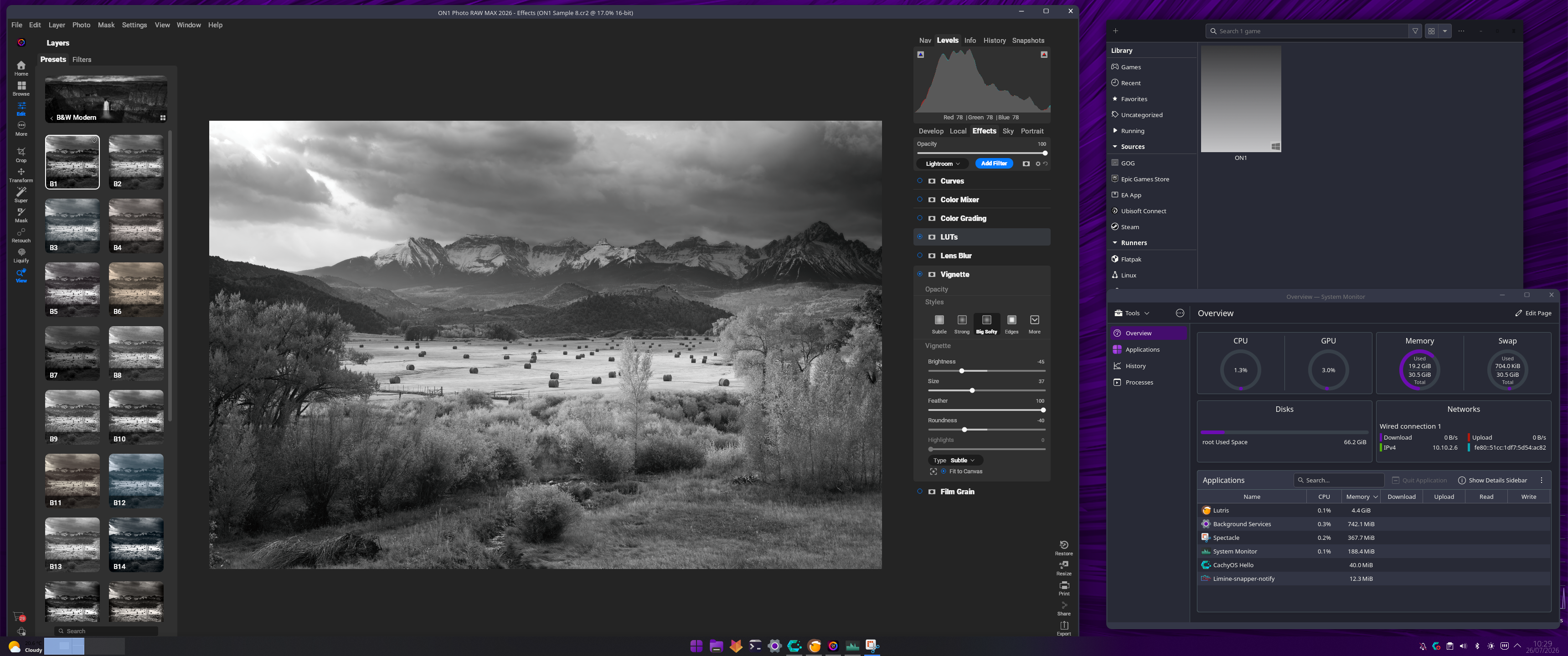This screenshot has width=1568, height=656.
Task: Click Memory column sort header in System Monitor
Action: [1361, 497]
